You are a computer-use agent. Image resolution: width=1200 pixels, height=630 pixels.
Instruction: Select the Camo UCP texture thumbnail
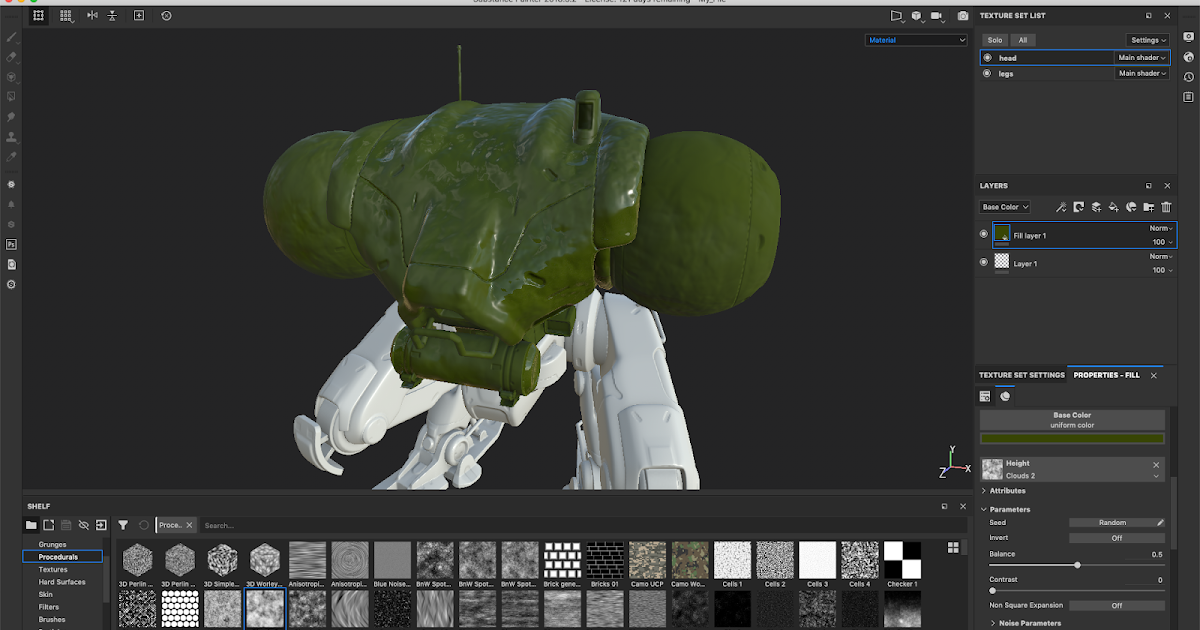(646, 560)
